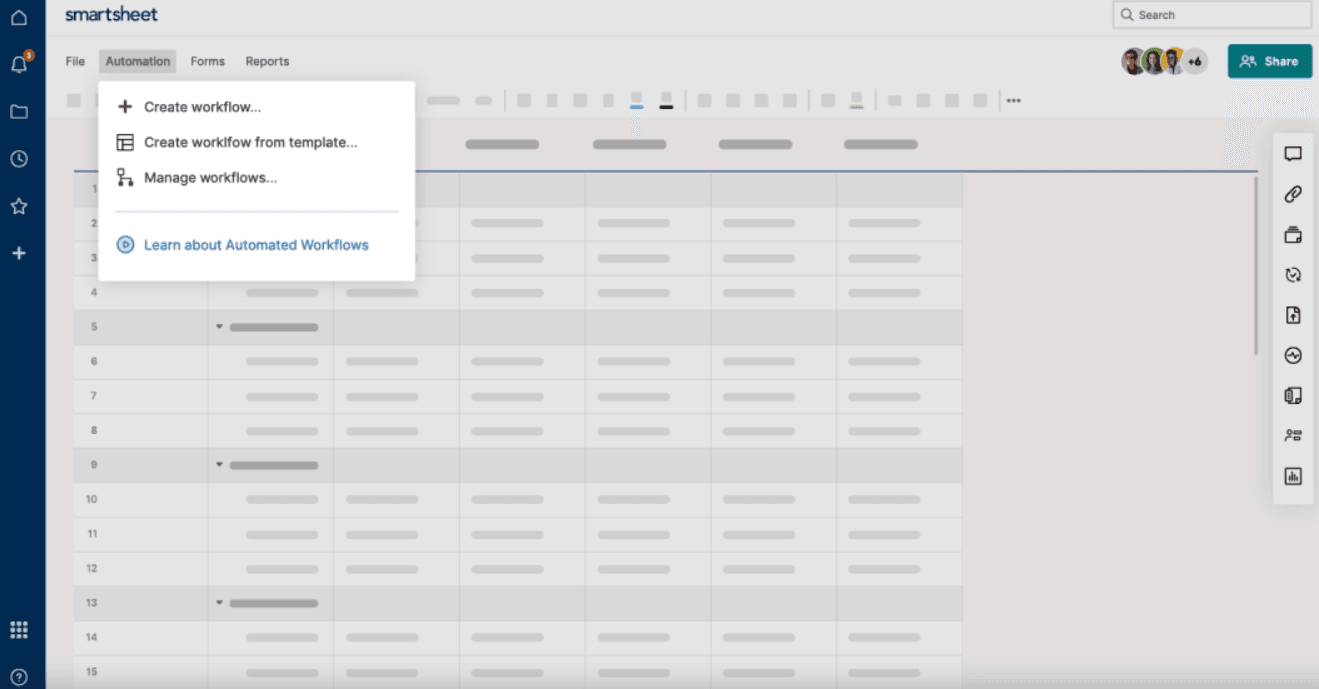Open the Update Requests panel
Screen dimensions: 1319x689
[x=1293, y=273]
